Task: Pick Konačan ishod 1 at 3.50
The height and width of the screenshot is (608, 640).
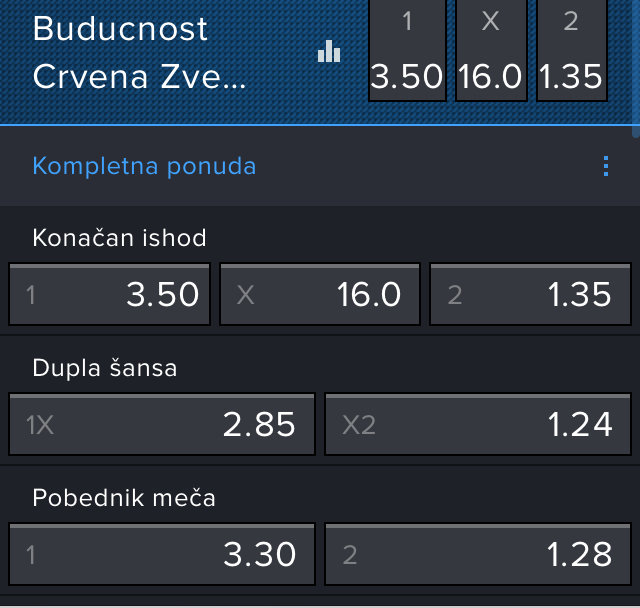Action: tap(110, 294)
